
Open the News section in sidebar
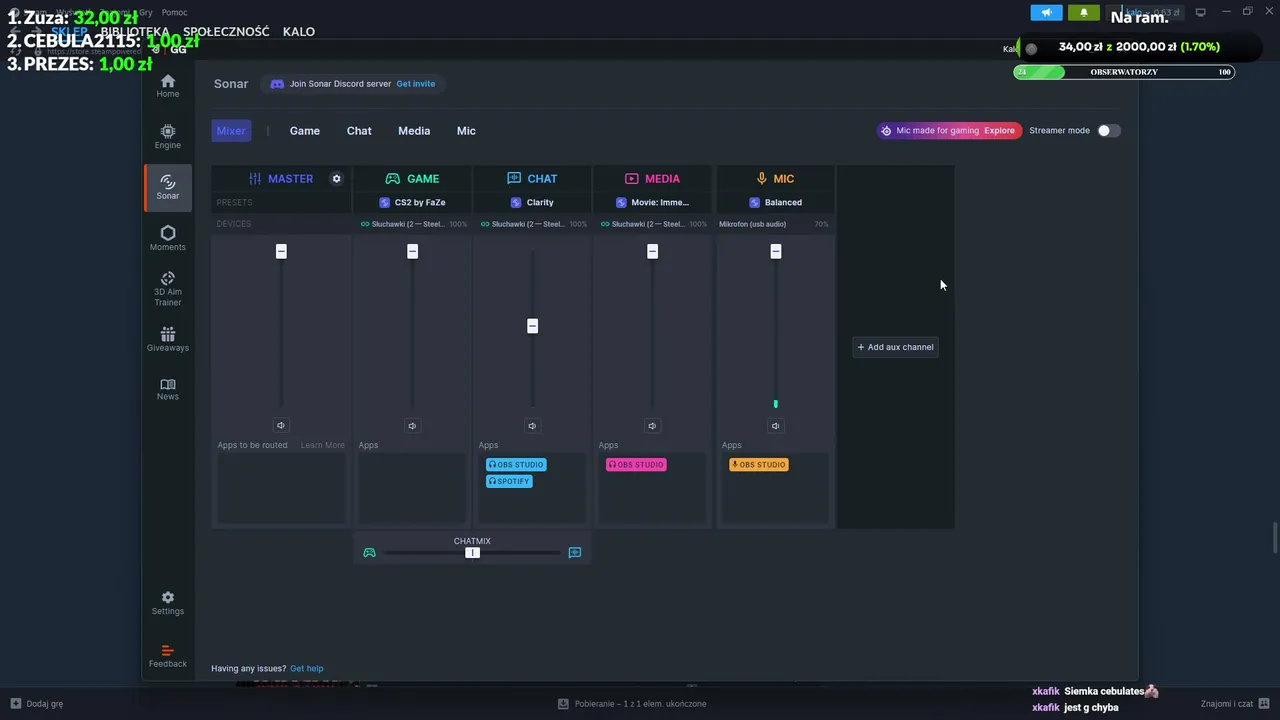(x=168, y=389)
